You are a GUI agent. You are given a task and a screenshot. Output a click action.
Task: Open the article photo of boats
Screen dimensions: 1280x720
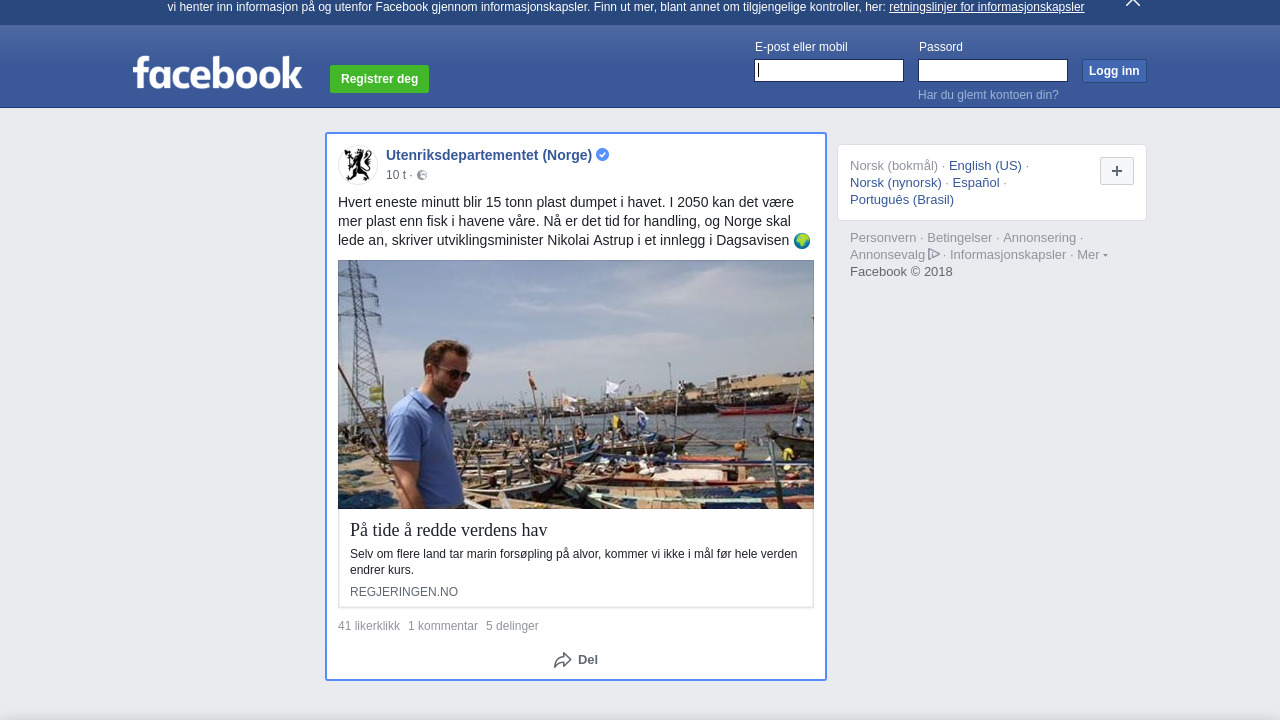click(x=575, y=384)
